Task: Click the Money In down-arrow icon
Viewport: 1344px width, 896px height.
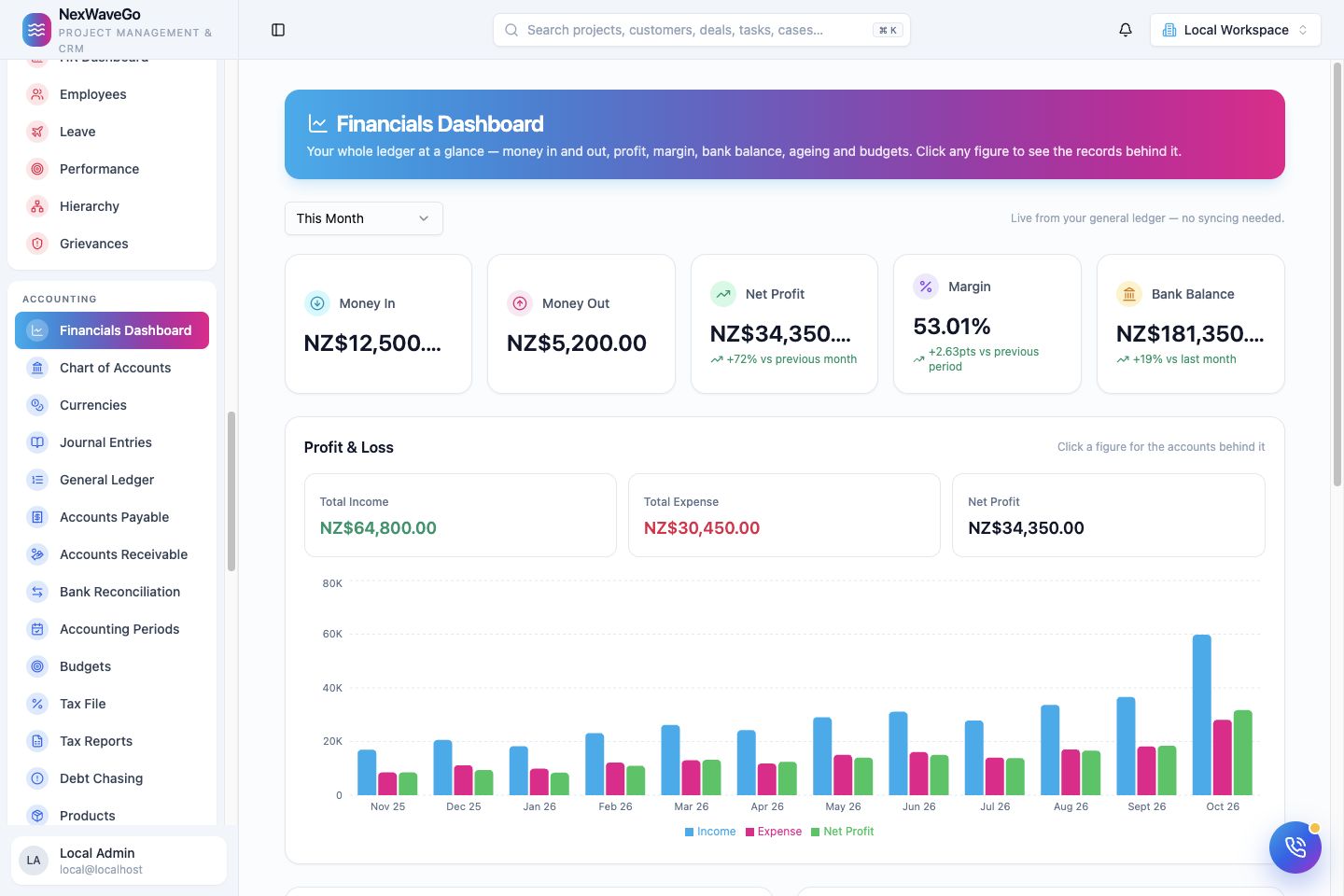Action: coord(317,303)
